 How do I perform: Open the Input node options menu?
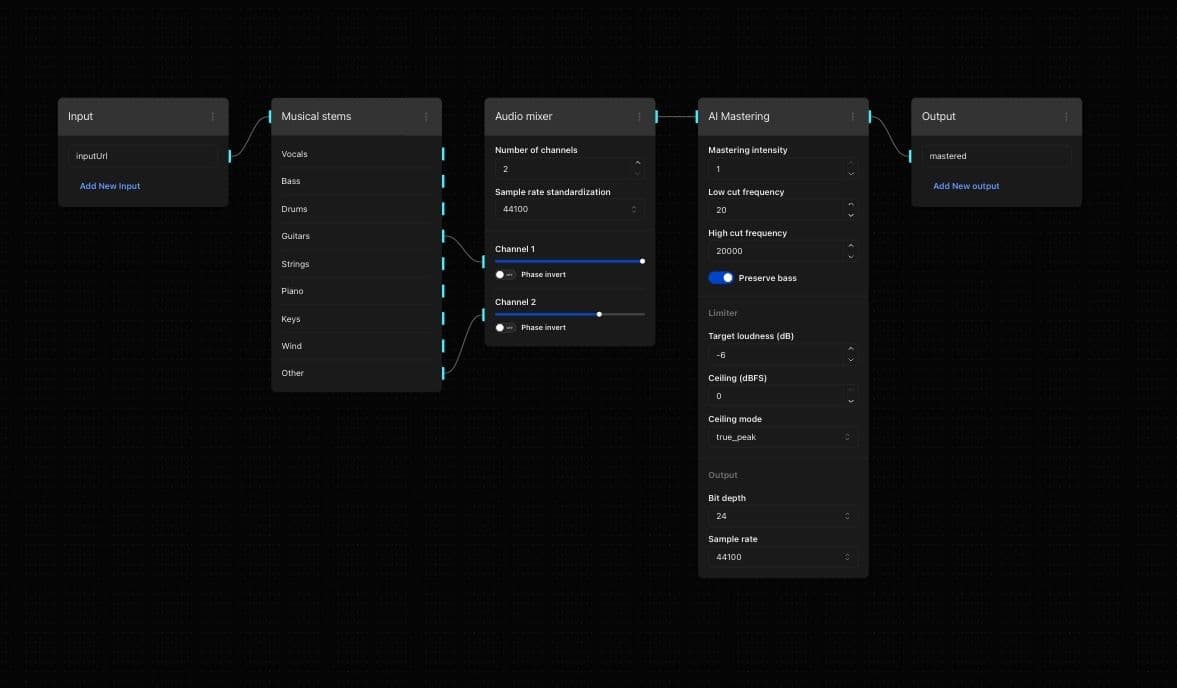pyautogui.click(x=212, y=117)
